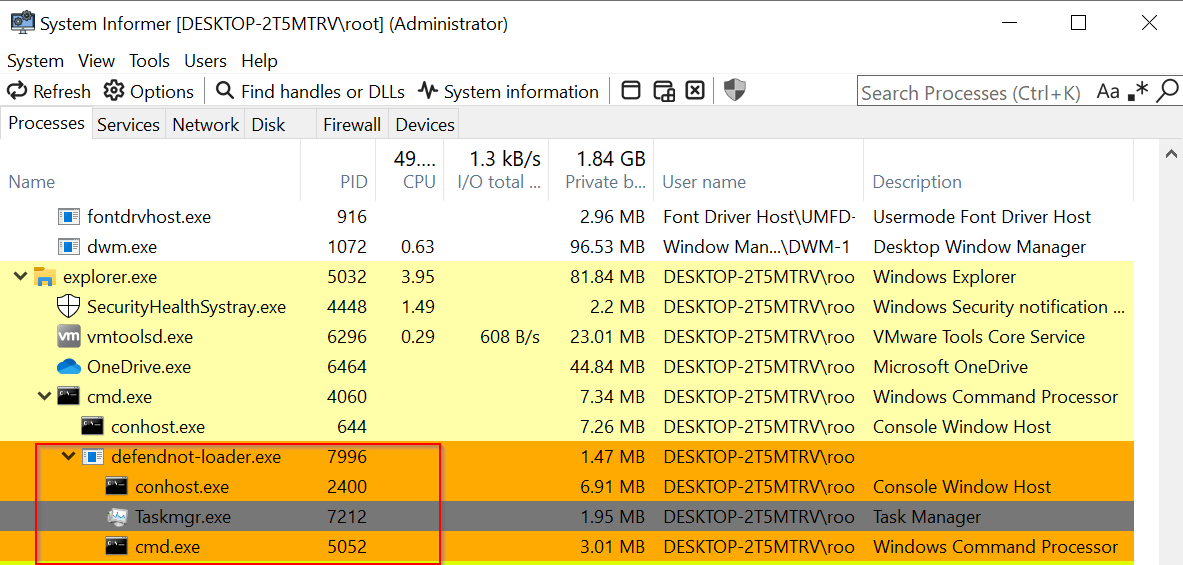Switch to the Firewall tab
This screenshot has width=1183, height=565.
tap(352, 124)
